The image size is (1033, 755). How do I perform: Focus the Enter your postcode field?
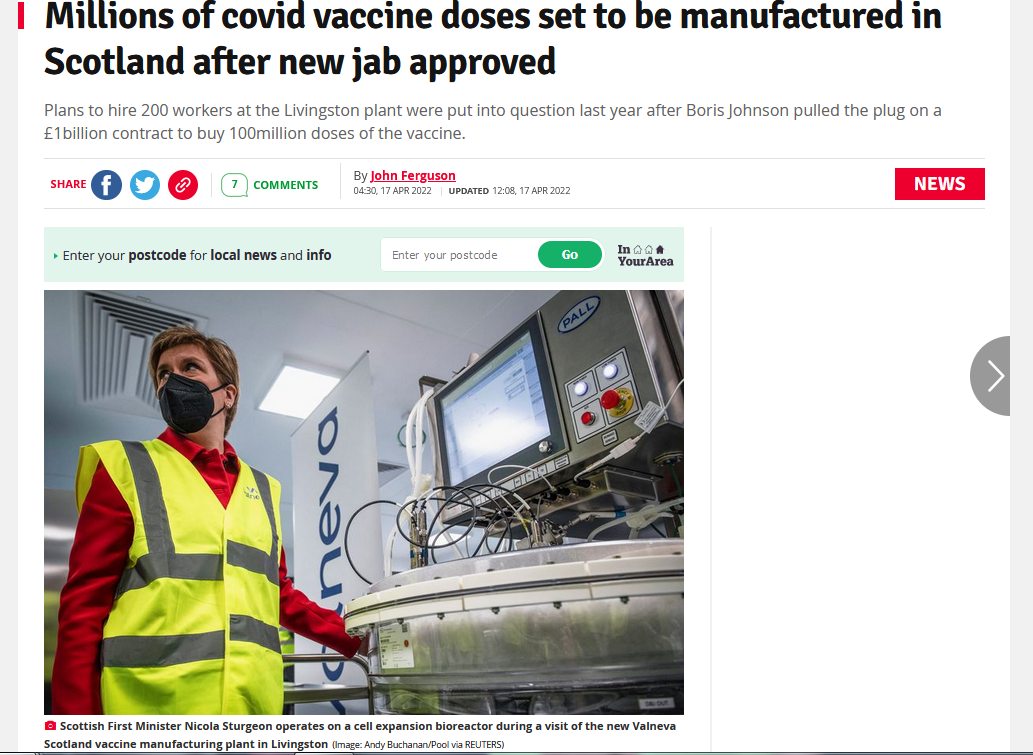pos(459,255)
